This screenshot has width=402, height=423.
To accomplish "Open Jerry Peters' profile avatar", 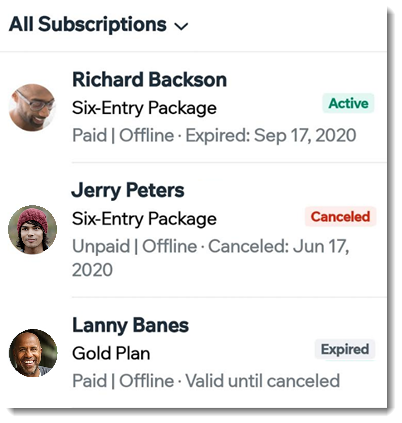I will coord(32,230).
